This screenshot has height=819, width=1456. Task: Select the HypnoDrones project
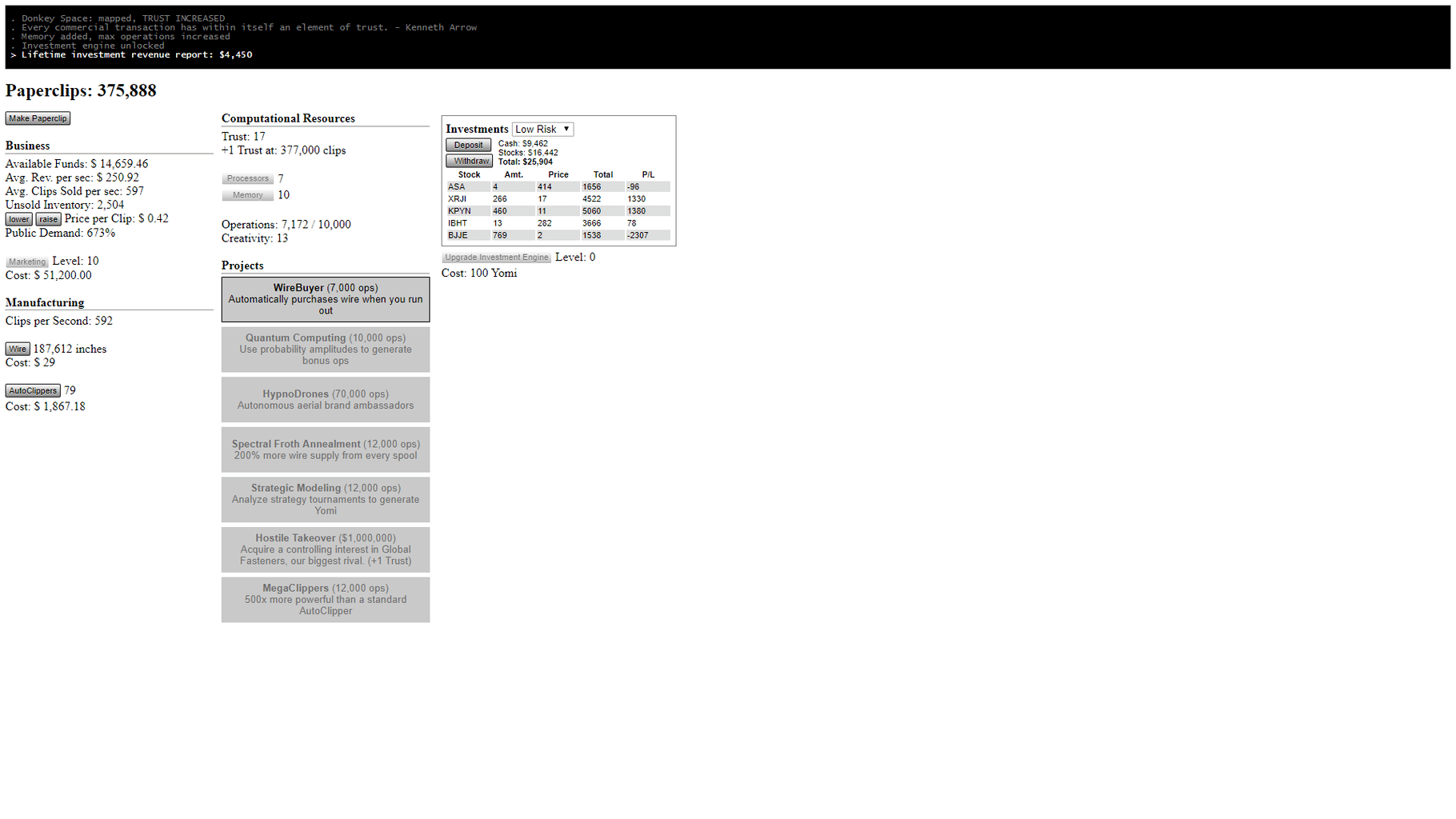[x=326, y=399]
